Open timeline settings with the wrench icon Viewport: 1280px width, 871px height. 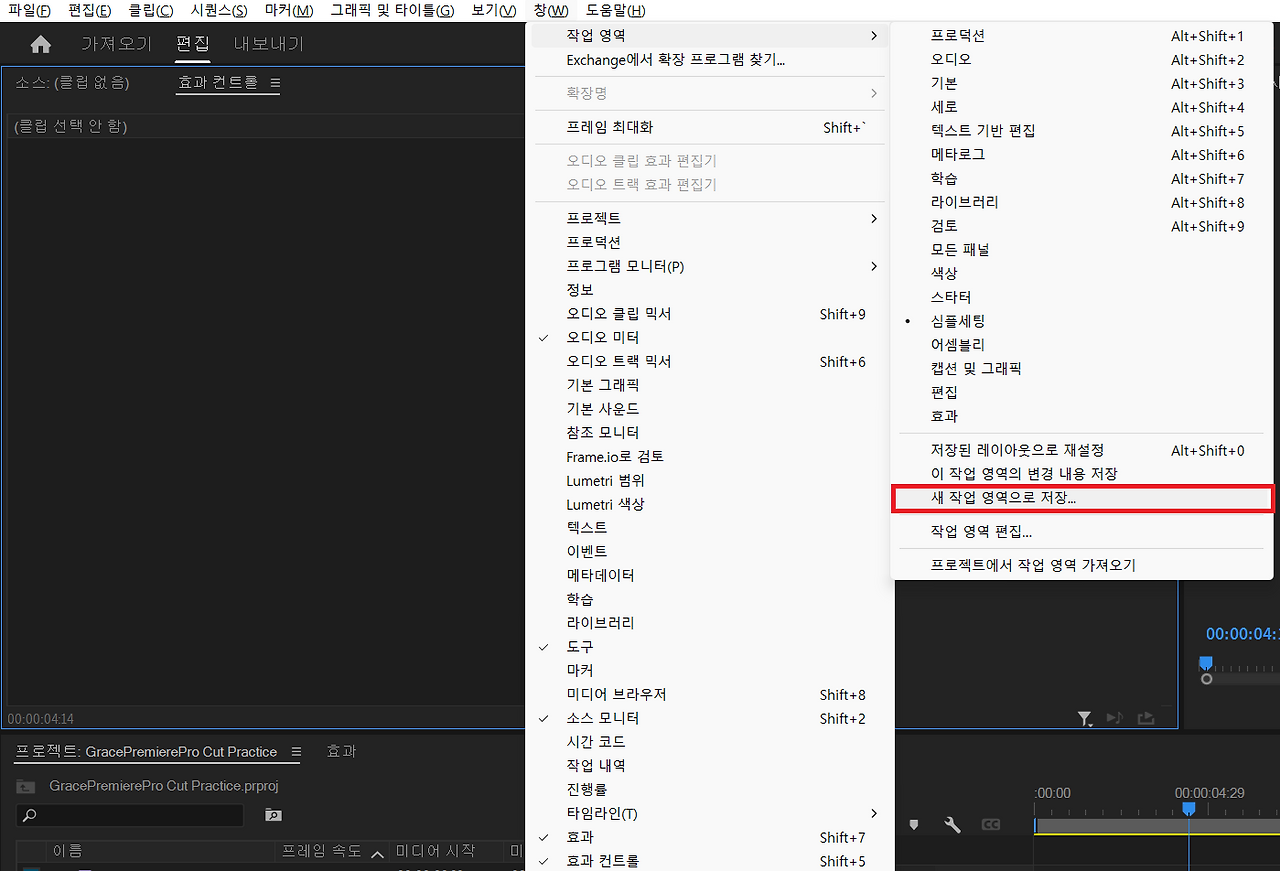coord(951,824)
